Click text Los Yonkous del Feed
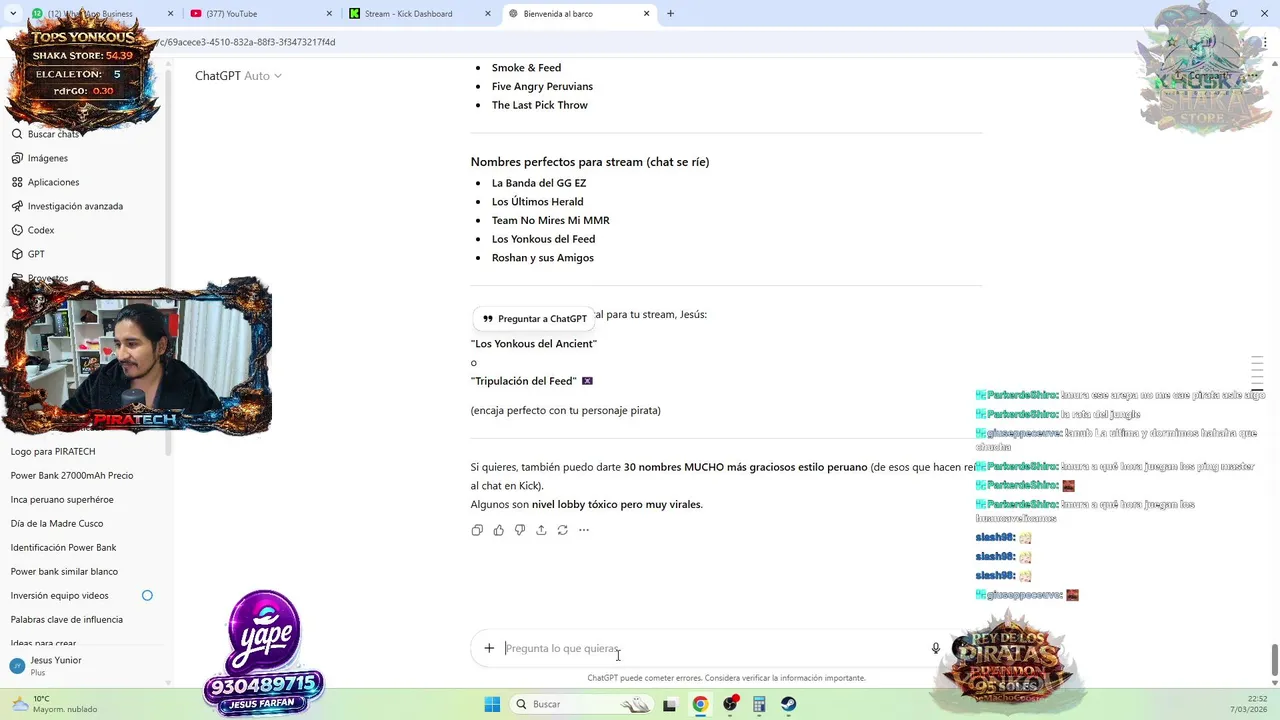1280x720 pixels. pyautogui.click(x=543, y=239)
